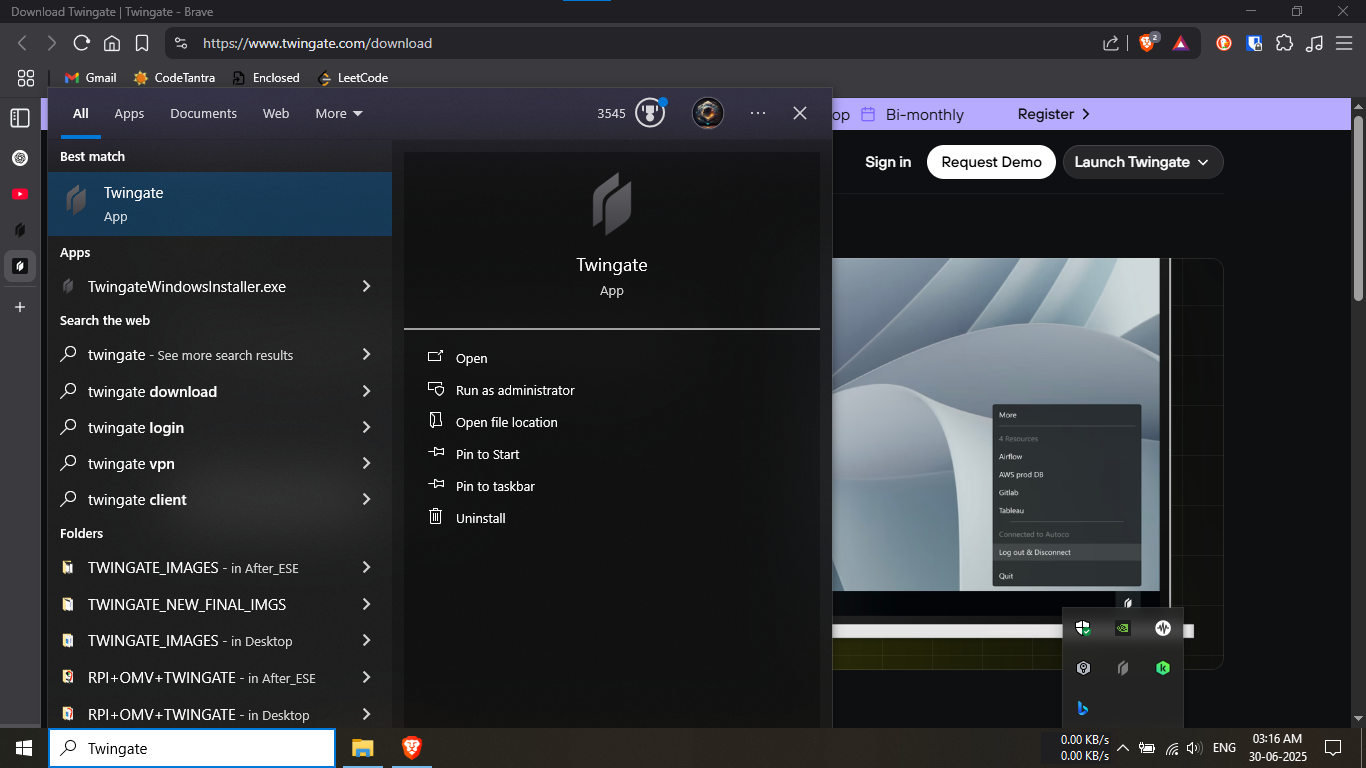
Task: Click the NVIDIA icon in tray popup
Action: pyautogui.click(x=1123, y=628)
